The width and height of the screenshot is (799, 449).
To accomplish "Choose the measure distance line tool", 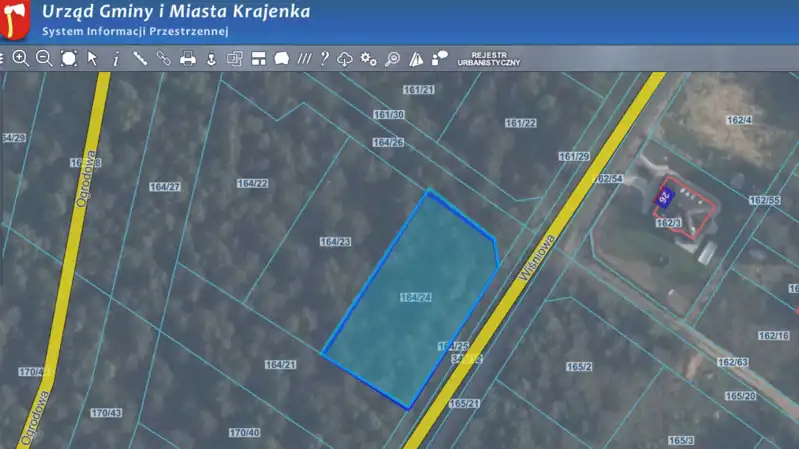I will (140, 59).
